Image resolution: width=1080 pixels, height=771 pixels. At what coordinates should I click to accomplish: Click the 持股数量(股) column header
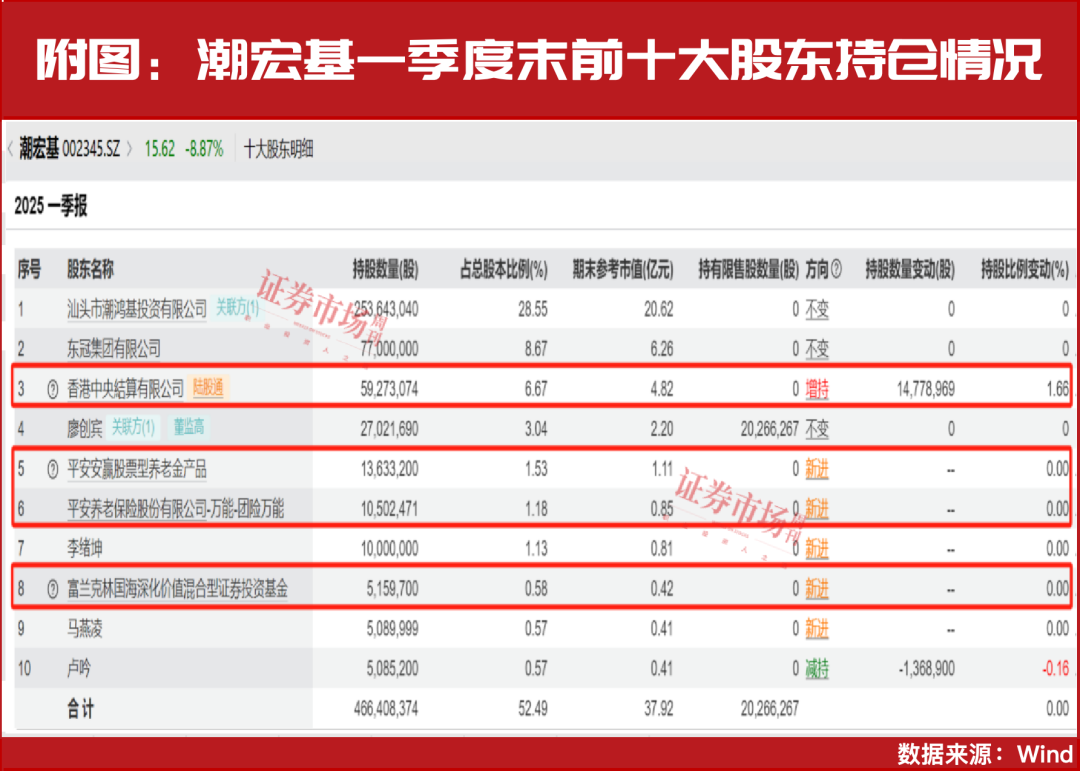coord(386,270)
